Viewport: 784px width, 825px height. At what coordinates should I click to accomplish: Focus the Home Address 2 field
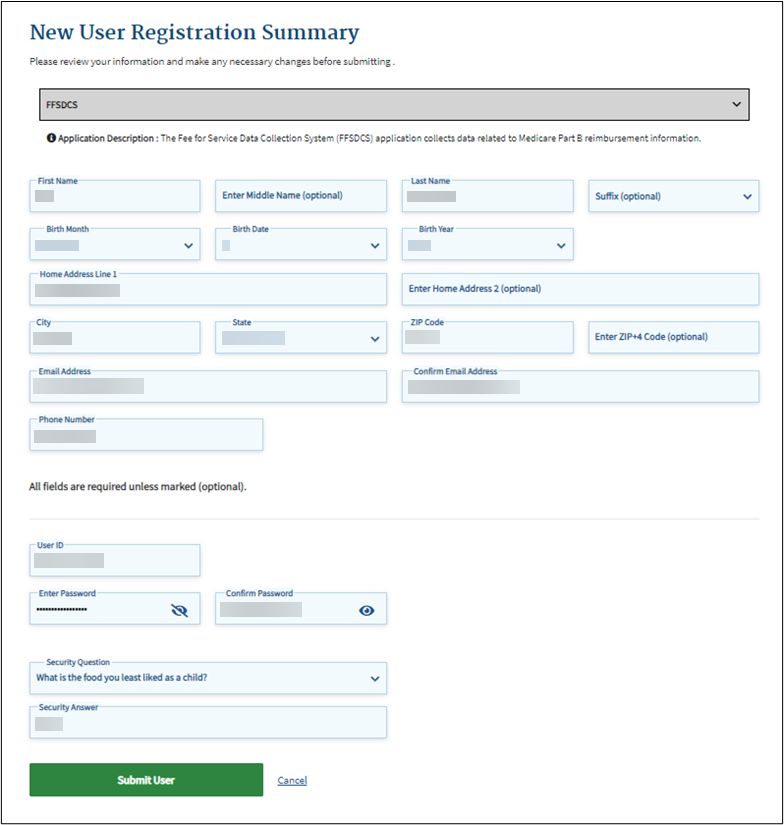pos(580,289)
